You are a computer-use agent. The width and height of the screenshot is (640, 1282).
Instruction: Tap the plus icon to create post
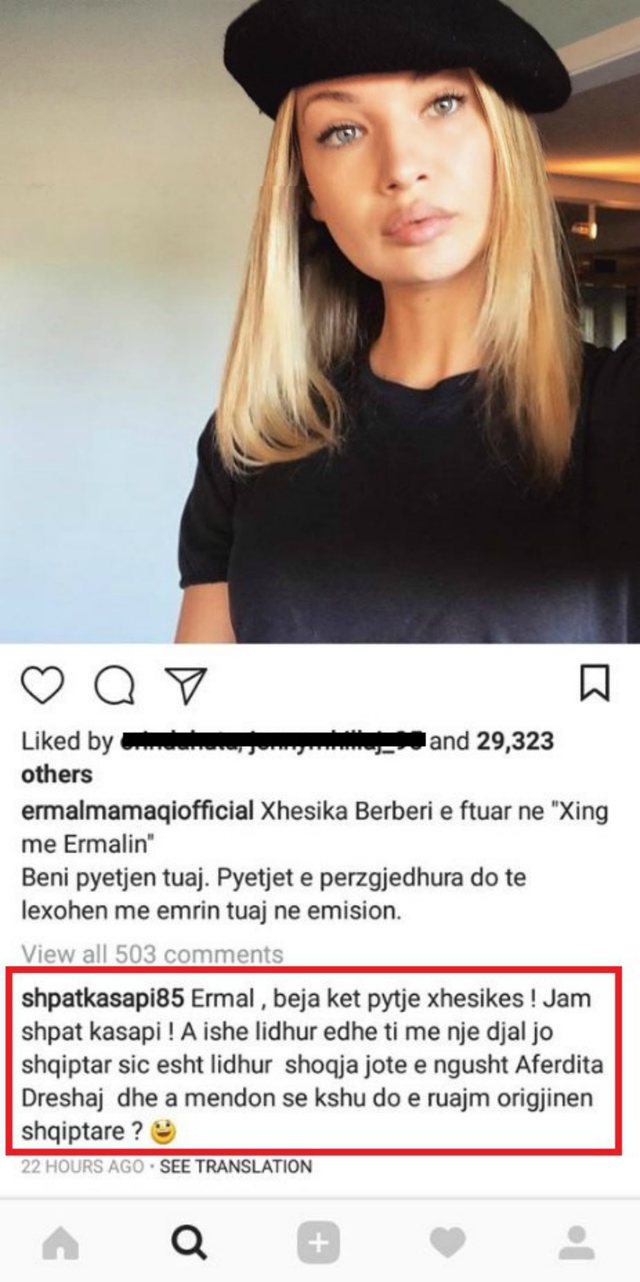coord(318,1243)
